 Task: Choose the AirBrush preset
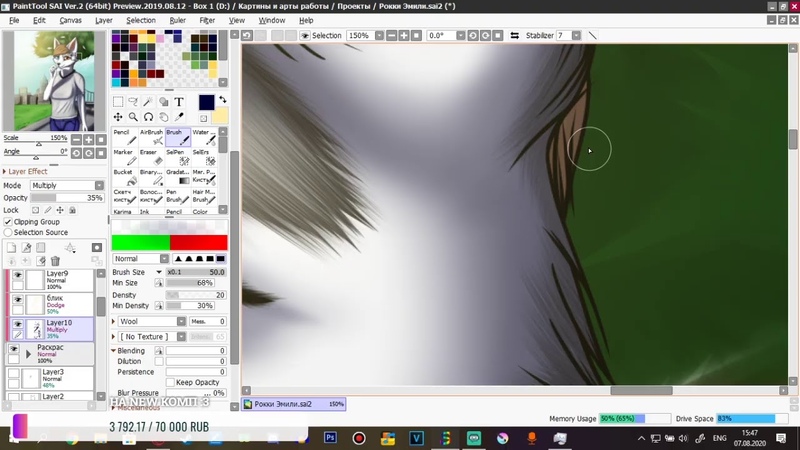pos(152,137)
